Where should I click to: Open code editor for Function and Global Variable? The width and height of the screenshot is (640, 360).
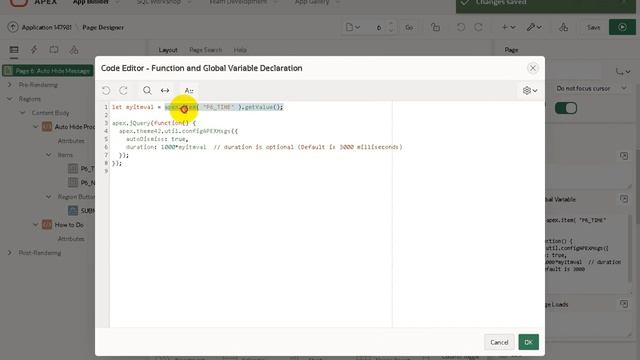coord(624,199)
